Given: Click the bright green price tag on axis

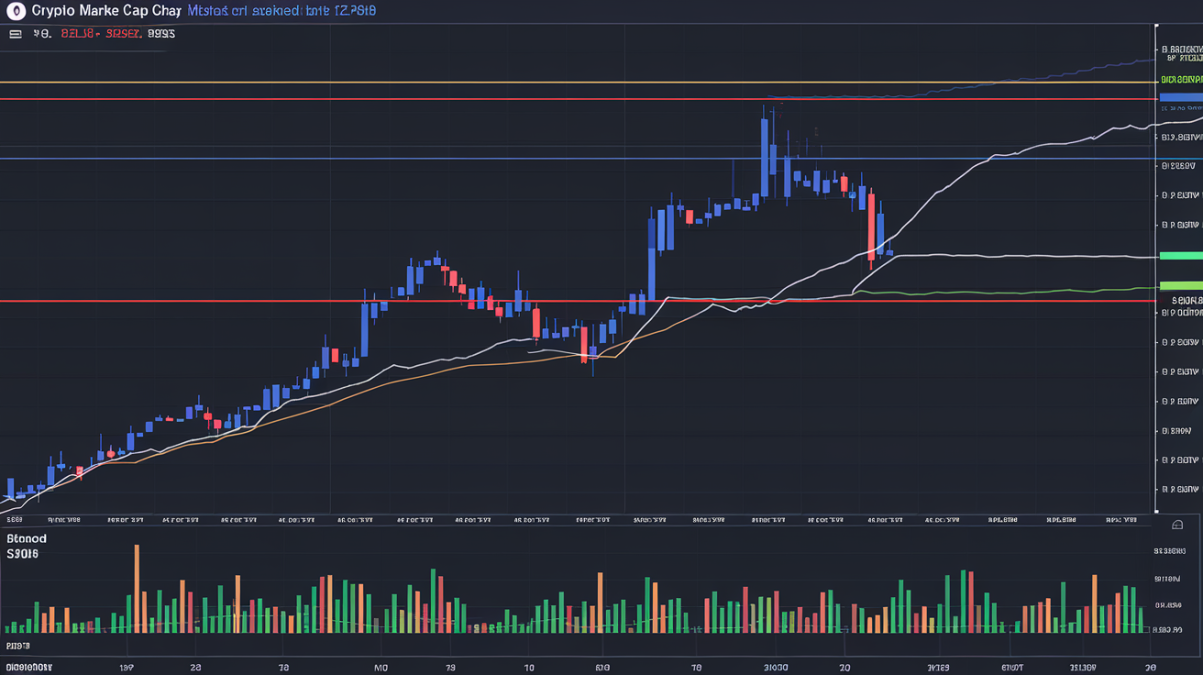Looking at the screenshot, I should pos(1181,256).
